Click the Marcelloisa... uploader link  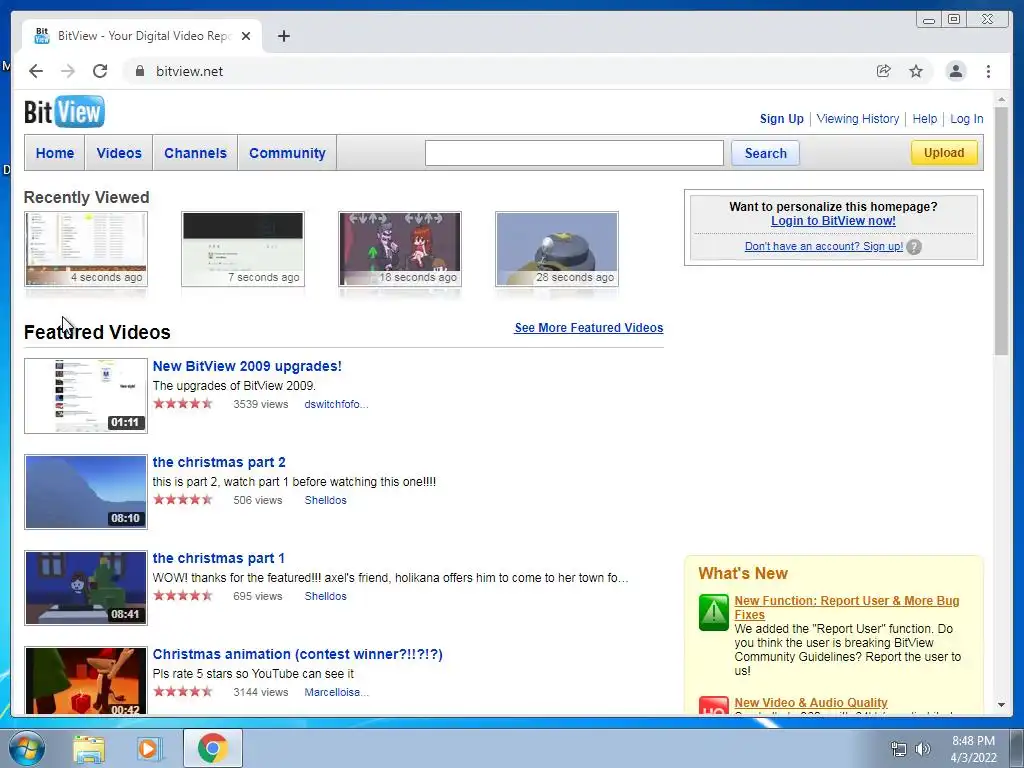point(336,692)
